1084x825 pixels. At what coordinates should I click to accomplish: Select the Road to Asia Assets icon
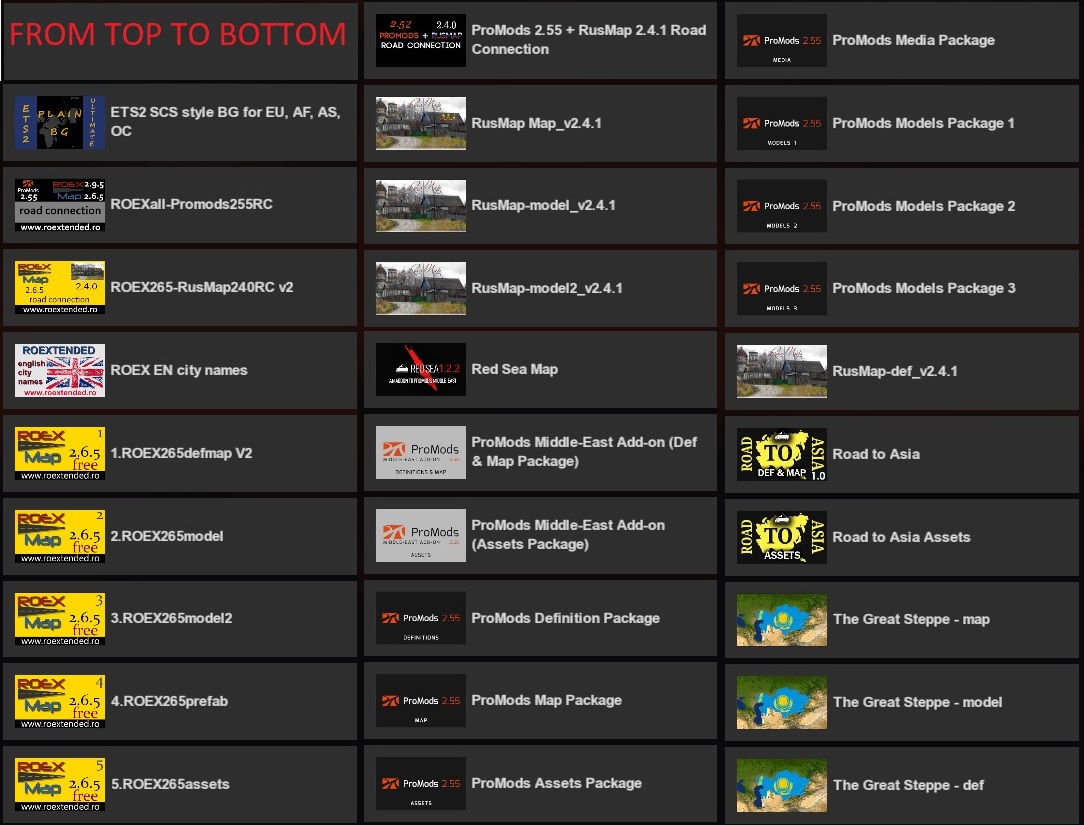pos(782,537)
